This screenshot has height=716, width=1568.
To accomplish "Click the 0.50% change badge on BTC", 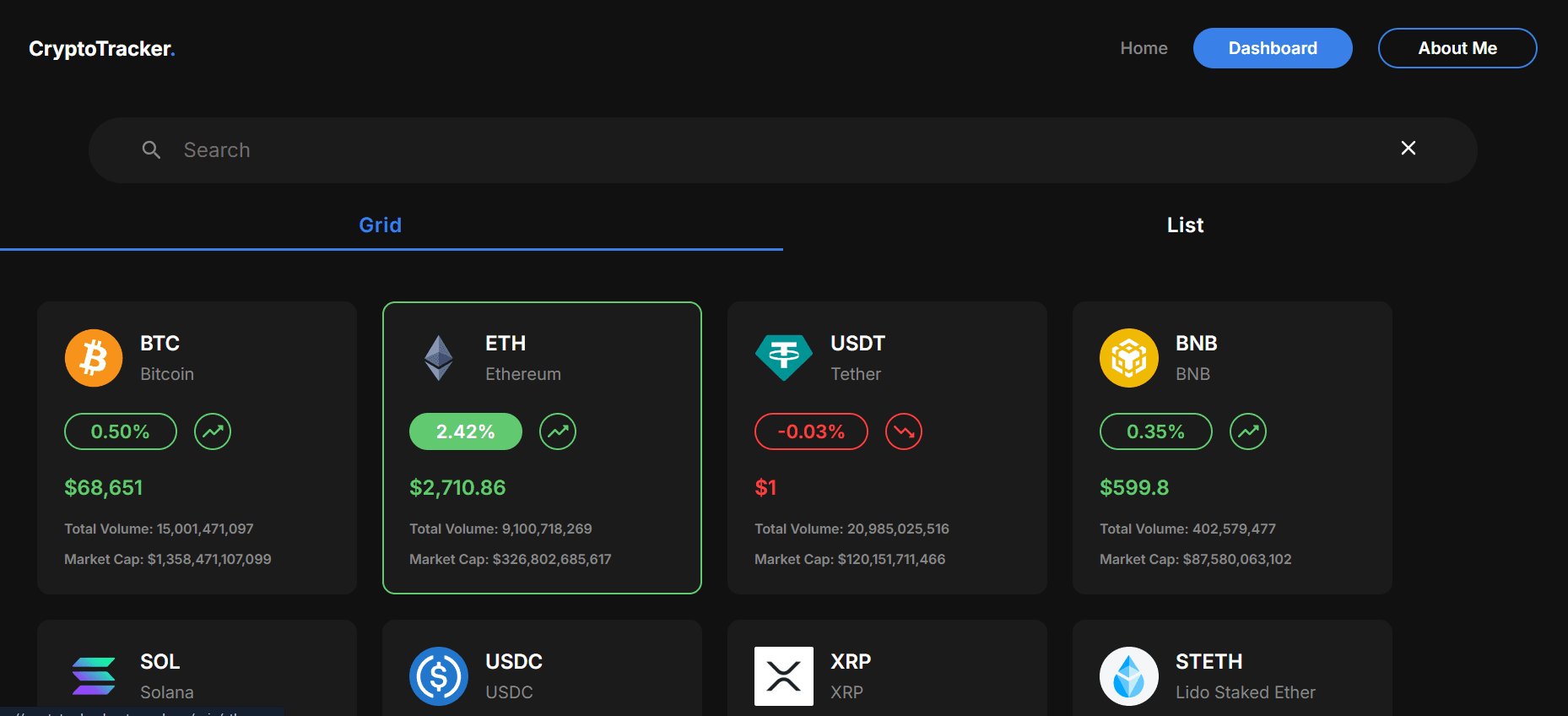I will point(121,431).
